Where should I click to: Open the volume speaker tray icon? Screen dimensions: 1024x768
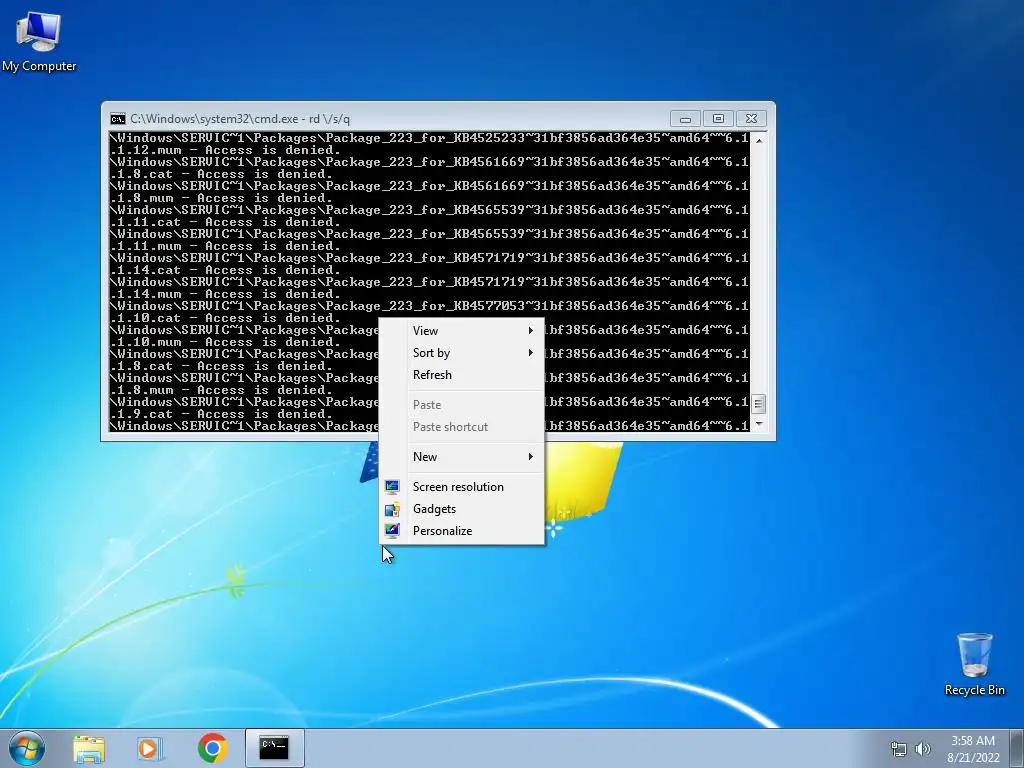click(x=923, y=749)
